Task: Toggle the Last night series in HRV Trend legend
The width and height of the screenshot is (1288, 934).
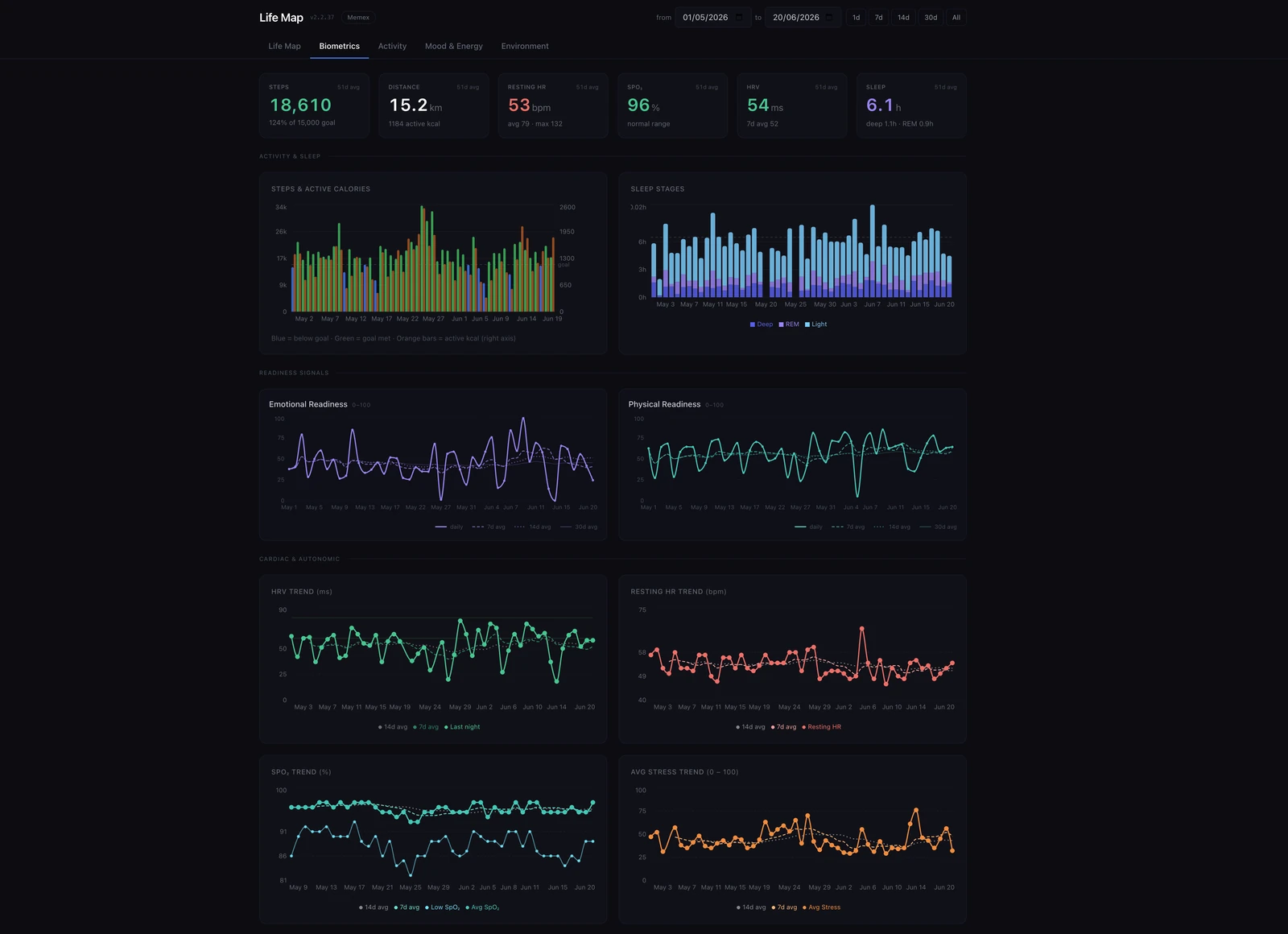Action: click(x=462, y=727)
